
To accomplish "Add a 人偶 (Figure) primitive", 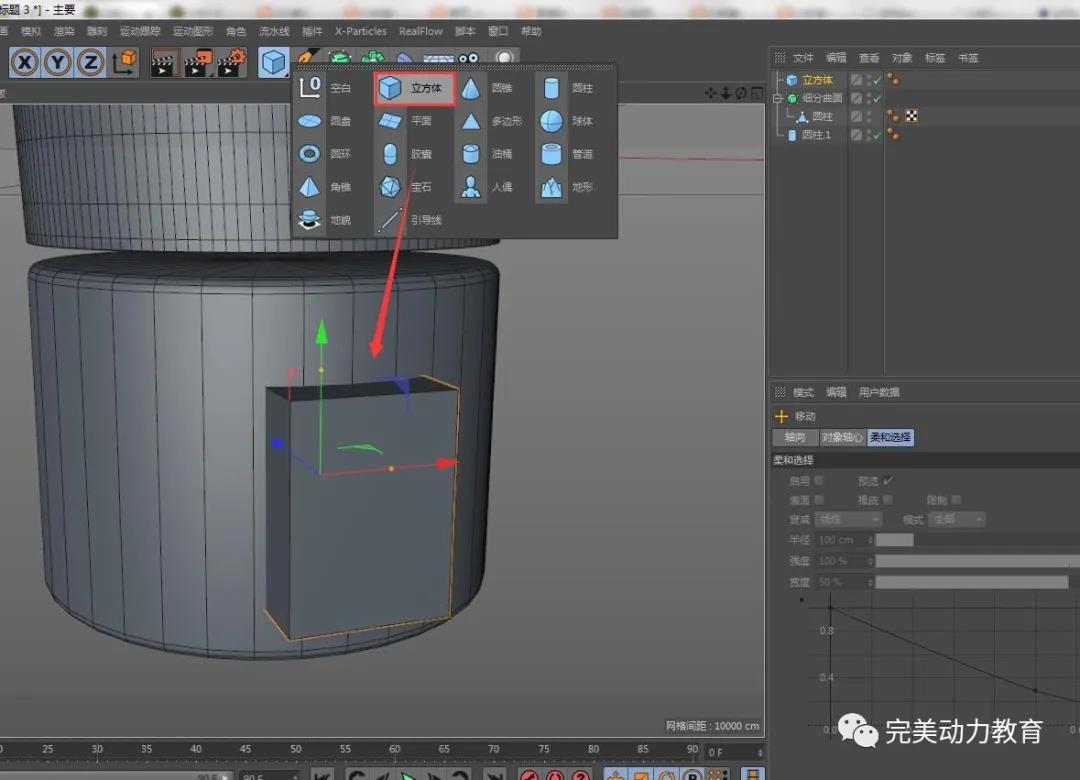I will click(487, 187).
